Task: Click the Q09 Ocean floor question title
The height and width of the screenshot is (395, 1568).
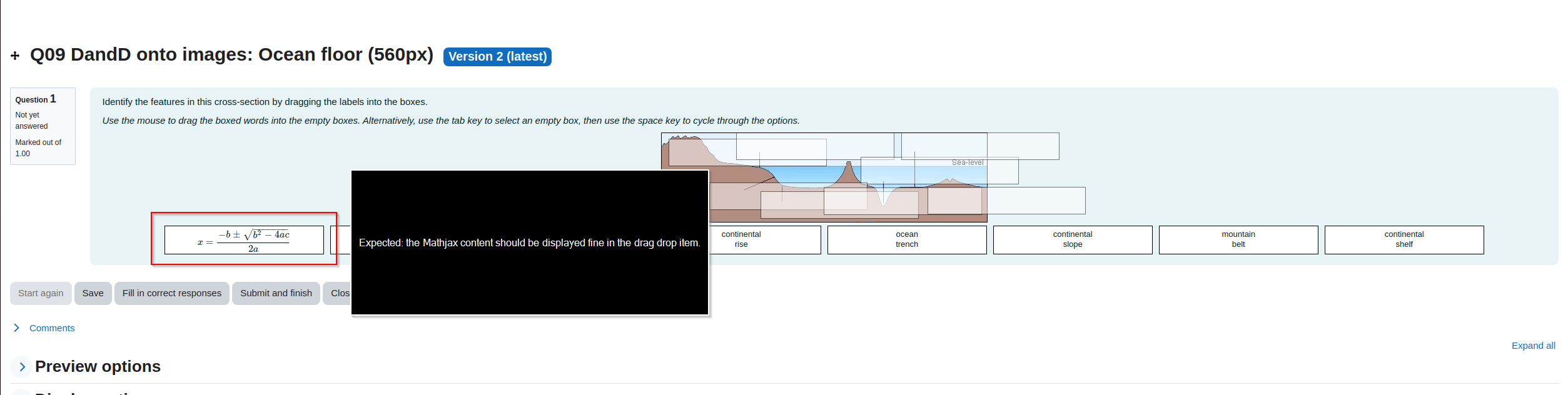Action: (x=231, y=54)
